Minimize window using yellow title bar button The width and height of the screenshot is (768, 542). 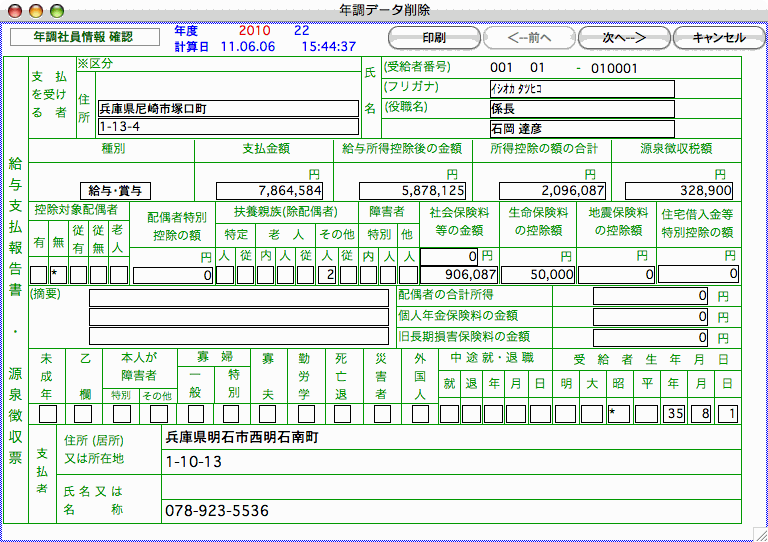pyautogui.click(x=34, y=9)
